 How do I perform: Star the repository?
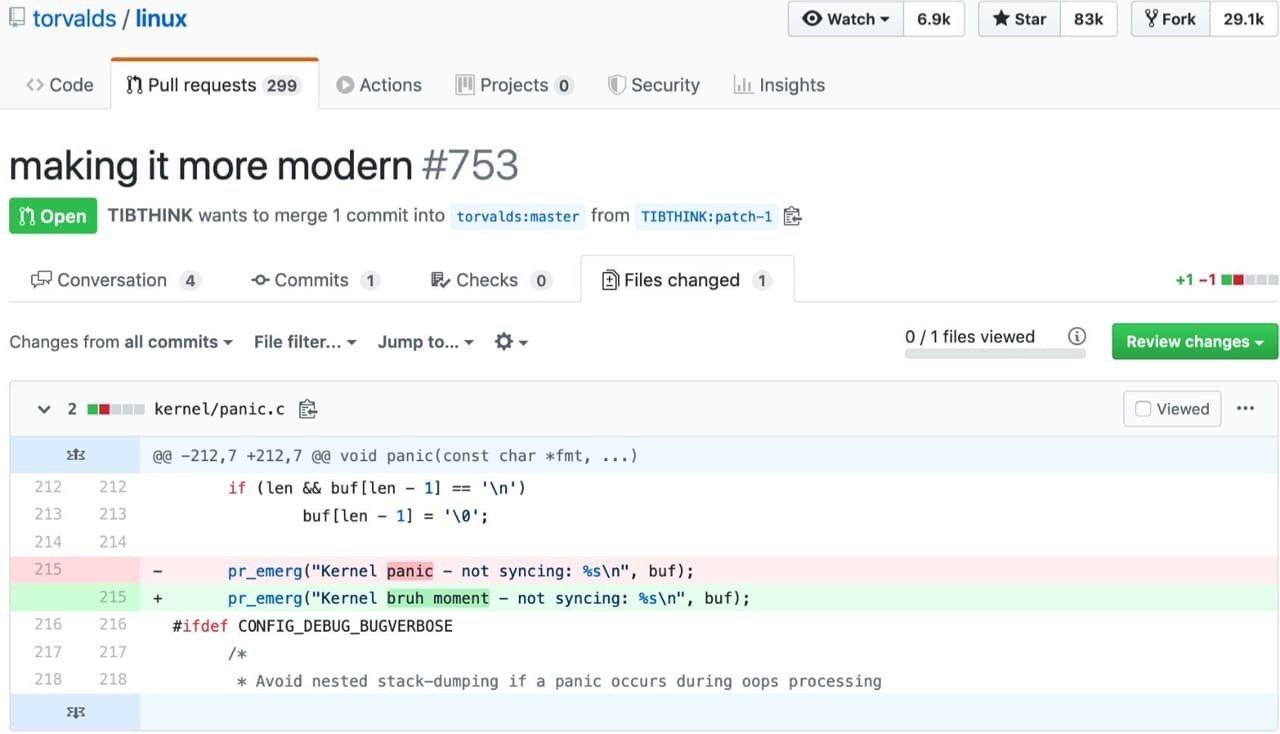pos(1019,19)
